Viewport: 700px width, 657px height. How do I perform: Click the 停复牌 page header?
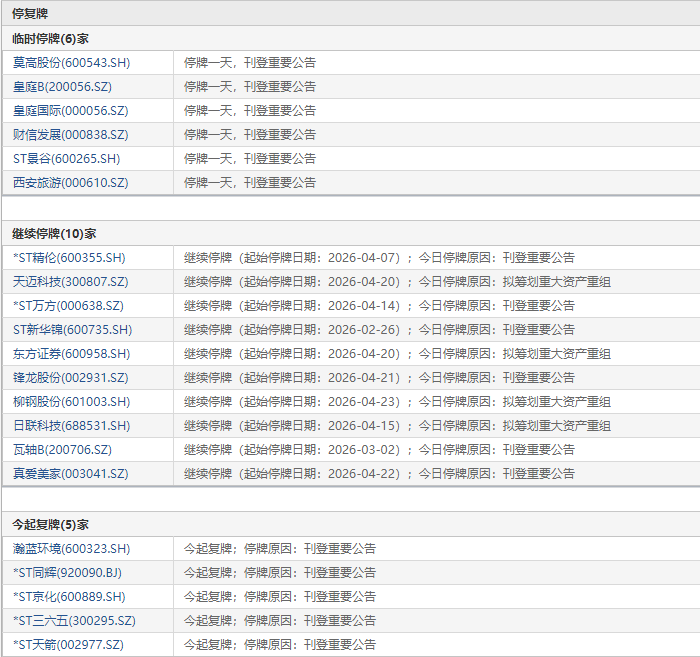[30, 13]
